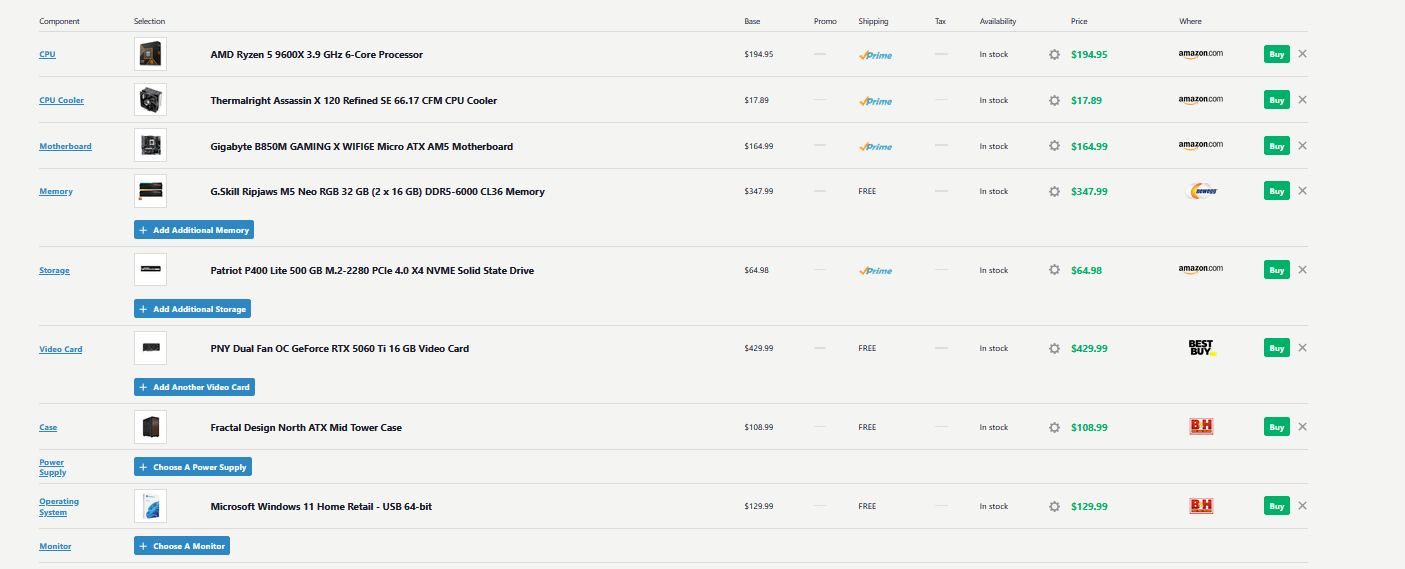Open settings gear for Thermalright CPU cooler row
The image size is (1405, 569).
1054,100
